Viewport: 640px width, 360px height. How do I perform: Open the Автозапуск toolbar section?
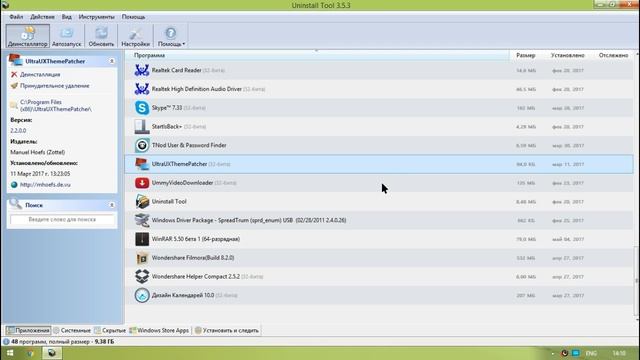click(x=67, y=36)
